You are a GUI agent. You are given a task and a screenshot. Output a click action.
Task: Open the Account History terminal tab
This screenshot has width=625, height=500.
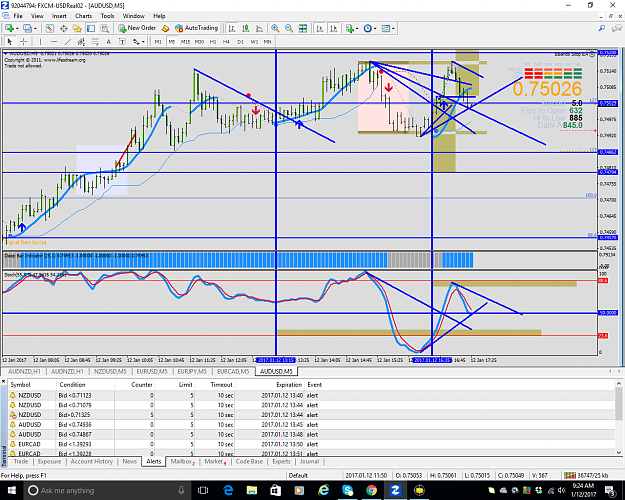pos(92,461)
